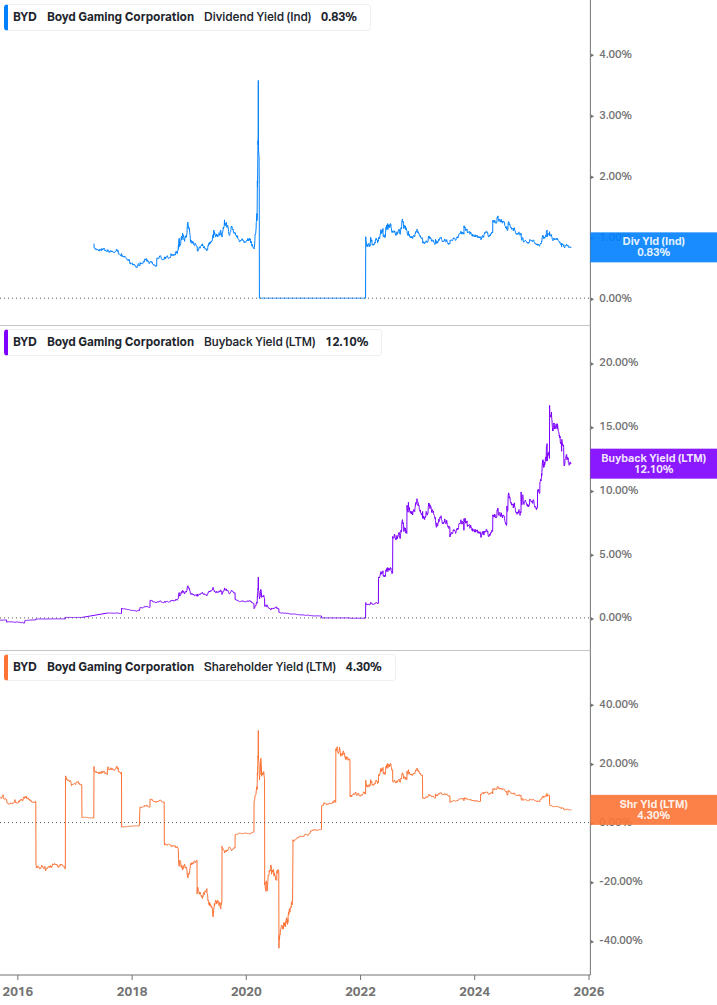Click the 2020 label on the time axis
This screenshot has height=1005, width=717.
[x=246, y=992]
